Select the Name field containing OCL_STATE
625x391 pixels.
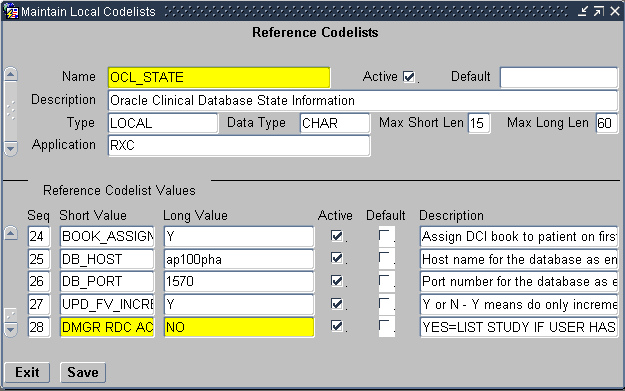pos(219,77)
